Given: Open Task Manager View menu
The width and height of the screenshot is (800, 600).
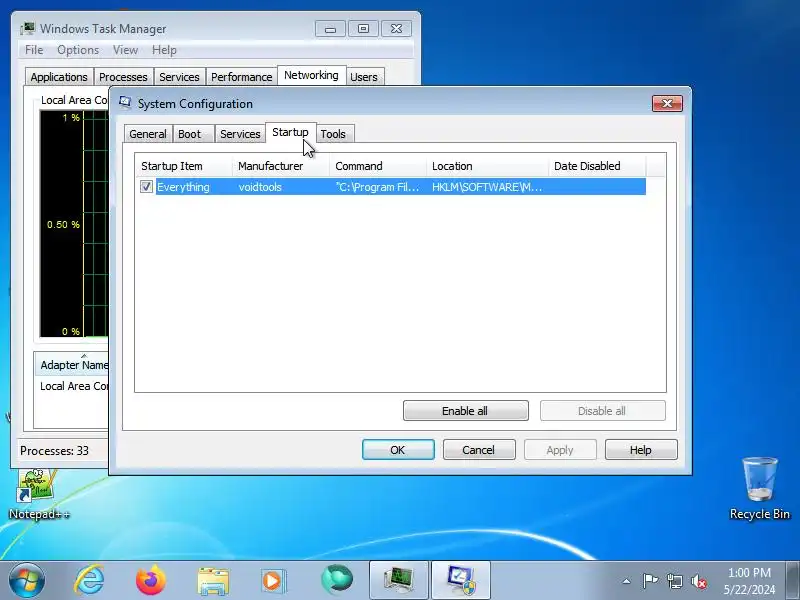Looking at the screenshot, I should [x=126, y=50].
